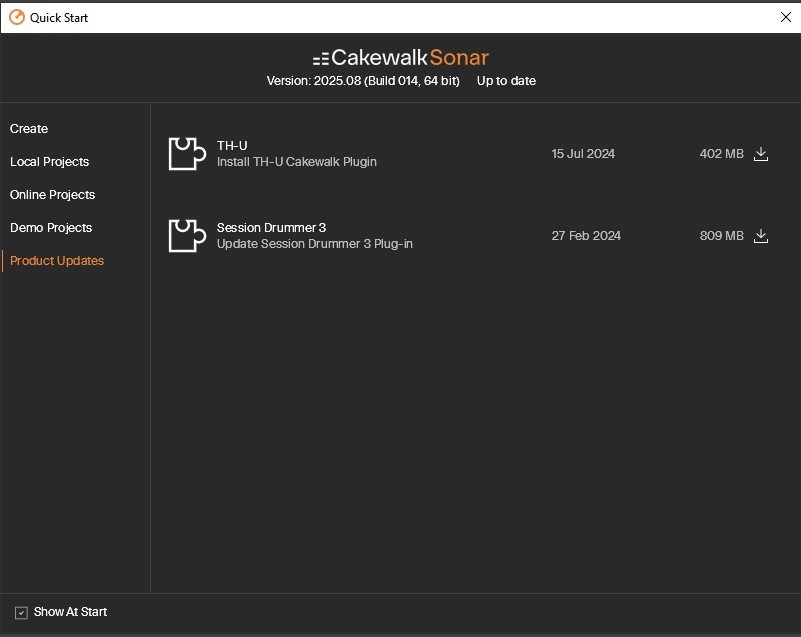The width and height of the screenshot is (801, 637).
Task: Switch to Local Projects
Action: coord(50,162)
